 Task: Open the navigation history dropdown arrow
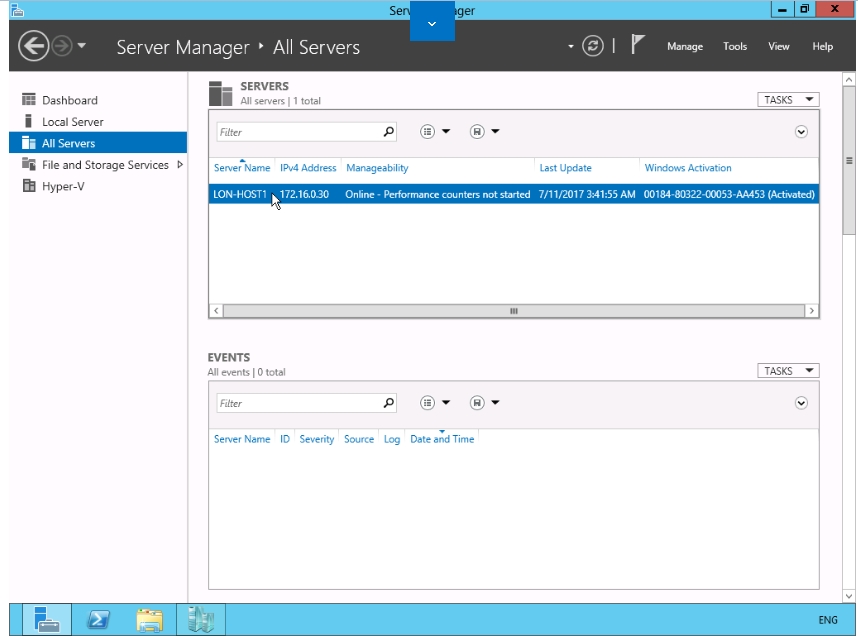point(82,46)
